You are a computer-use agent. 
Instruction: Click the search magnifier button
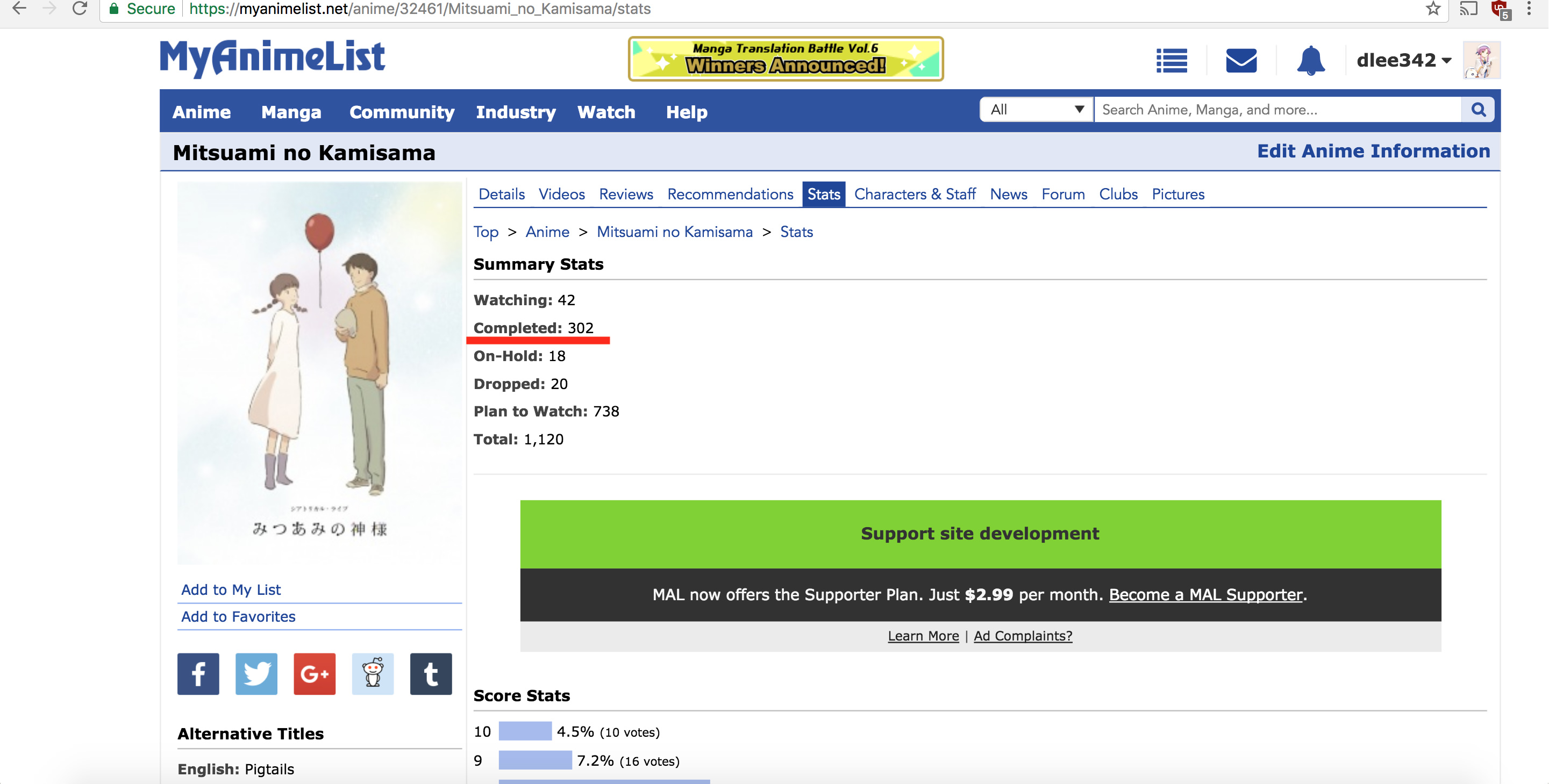pos(1478,110)
